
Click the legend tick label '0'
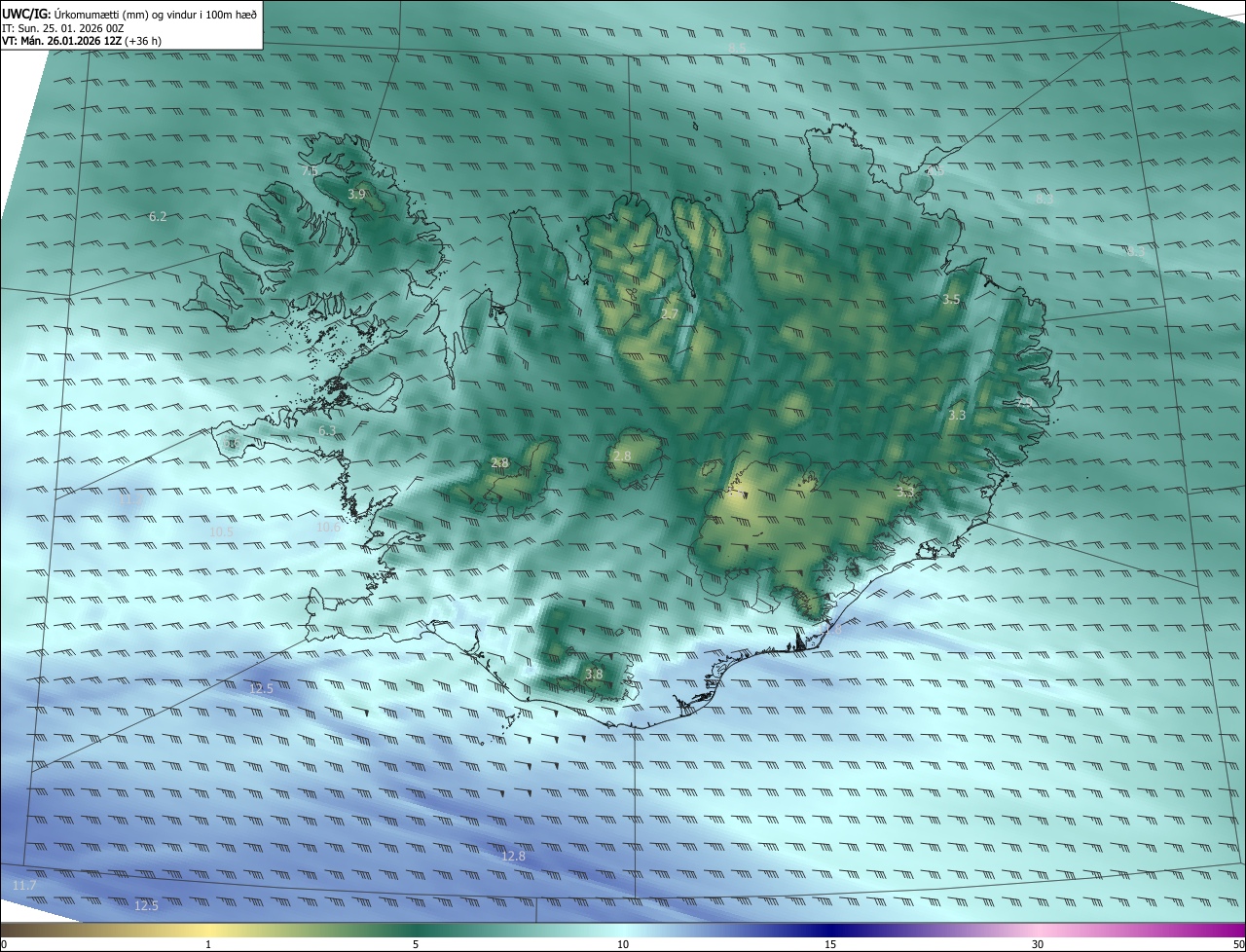click(4, 944)
